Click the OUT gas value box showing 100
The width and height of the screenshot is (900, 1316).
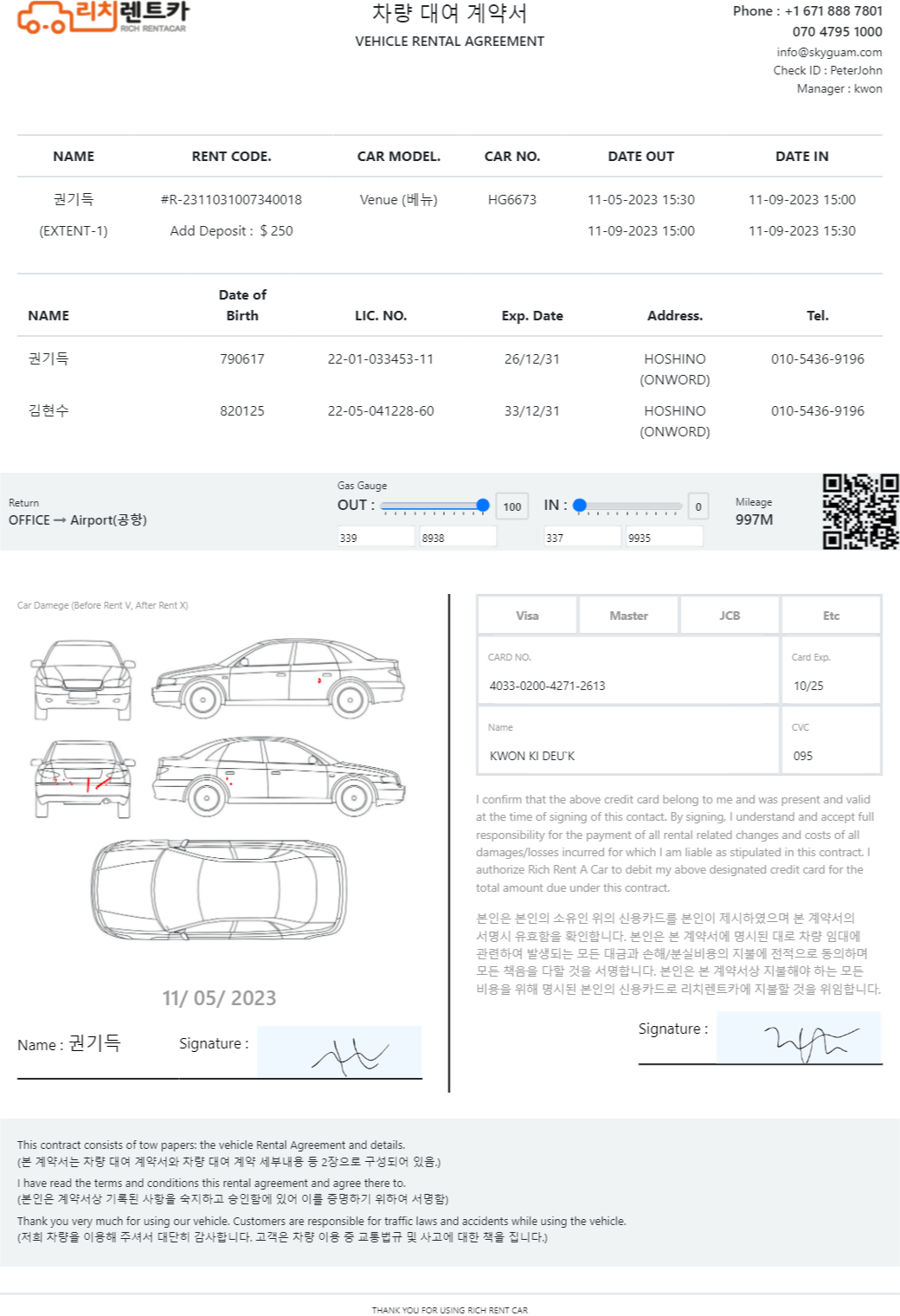[512, 506]
